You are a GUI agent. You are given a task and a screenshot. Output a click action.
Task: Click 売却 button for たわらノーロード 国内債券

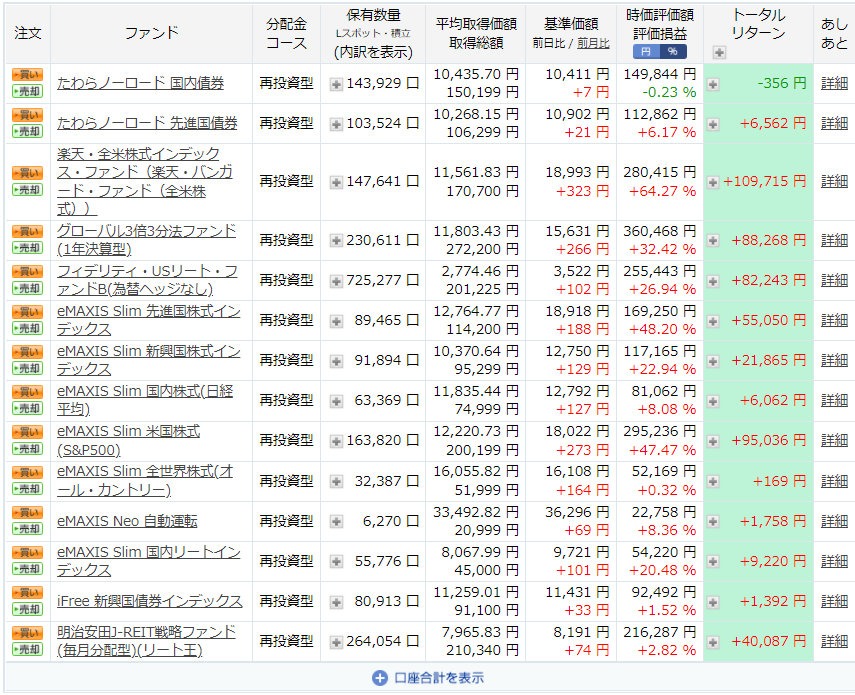tap(27, 92)
